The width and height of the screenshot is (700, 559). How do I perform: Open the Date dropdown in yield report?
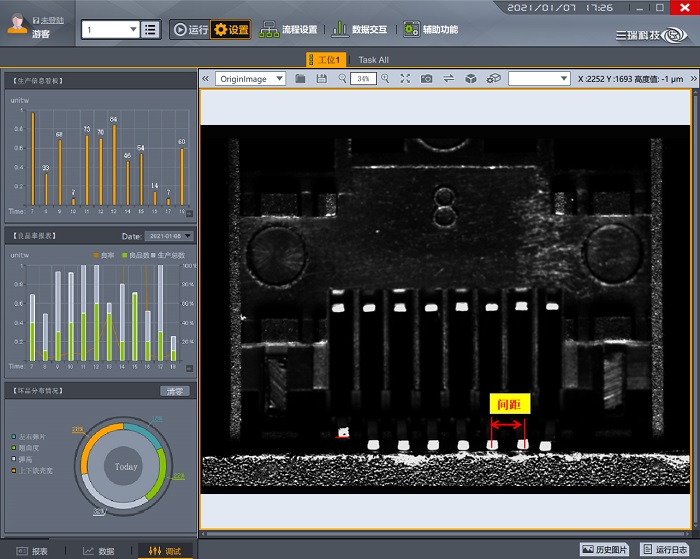(x=170, y=236)
